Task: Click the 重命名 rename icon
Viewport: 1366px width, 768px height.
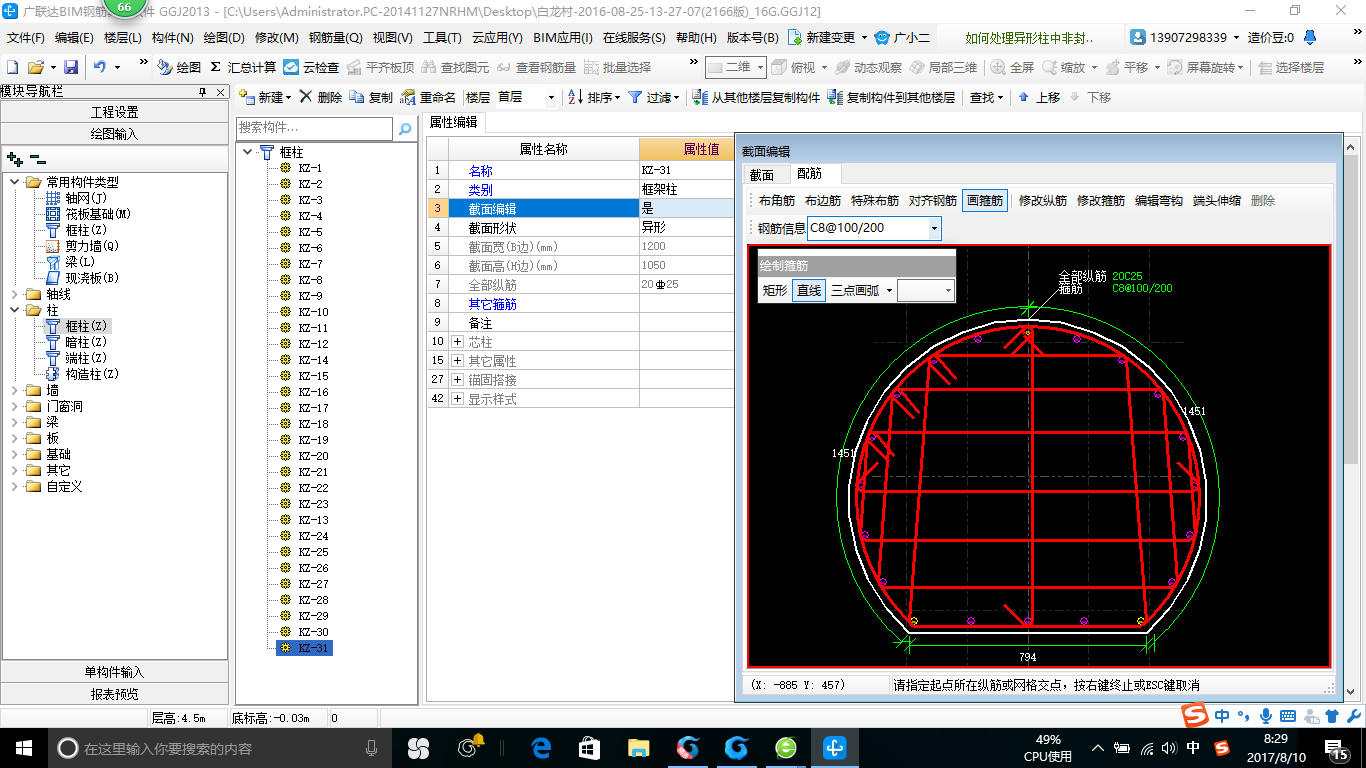Action: [407, 97]
